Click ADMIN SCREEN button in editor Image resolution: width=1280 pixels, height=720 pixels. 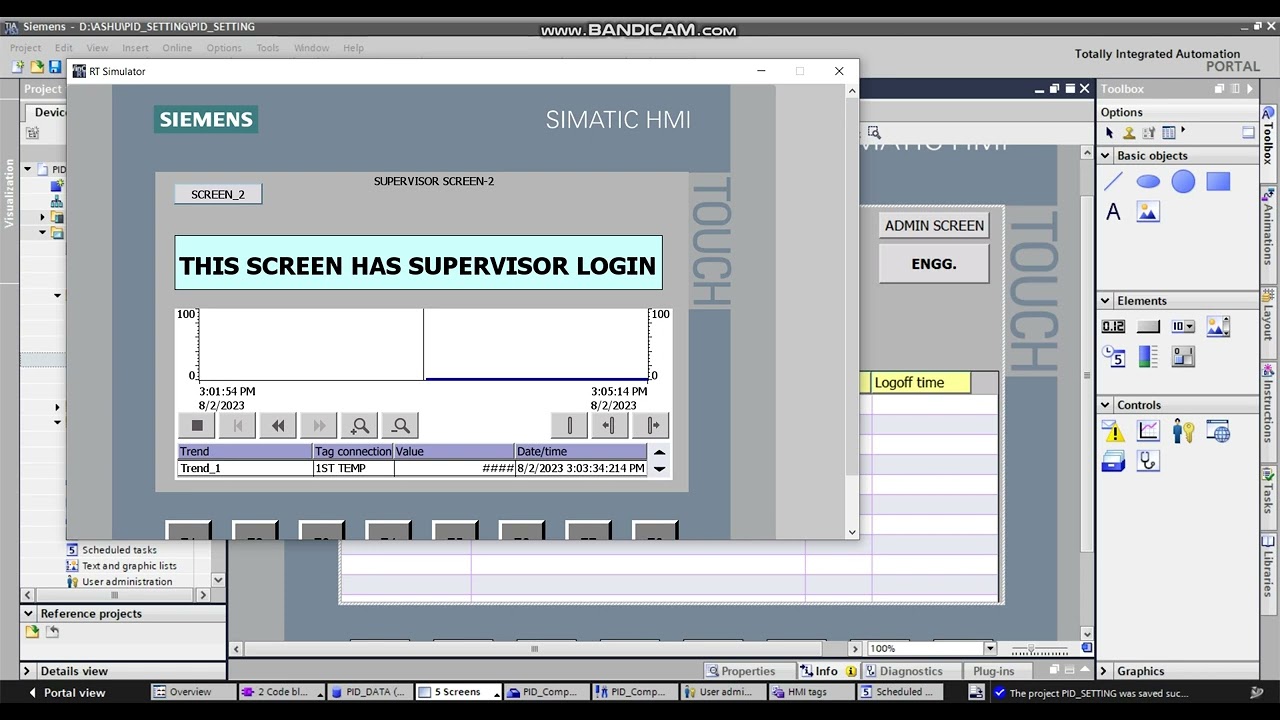(934, 226)
